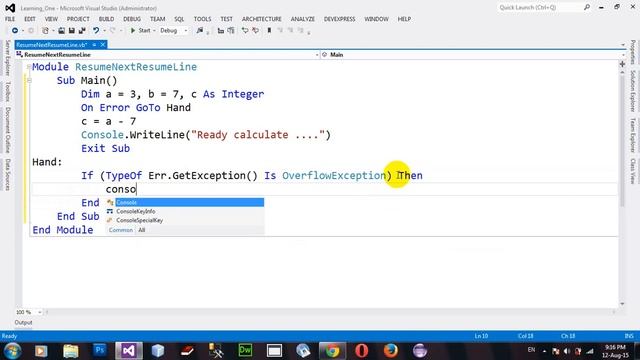Viewport: 640px width, 360px height.
Task: Switch IntelliSense to the All tab
Action: (142, 230)
